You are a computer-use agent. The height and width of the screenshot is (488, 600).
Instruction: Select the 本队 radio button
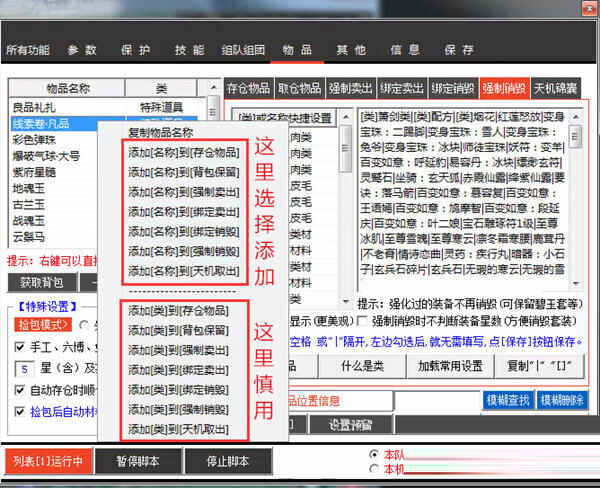374,455
